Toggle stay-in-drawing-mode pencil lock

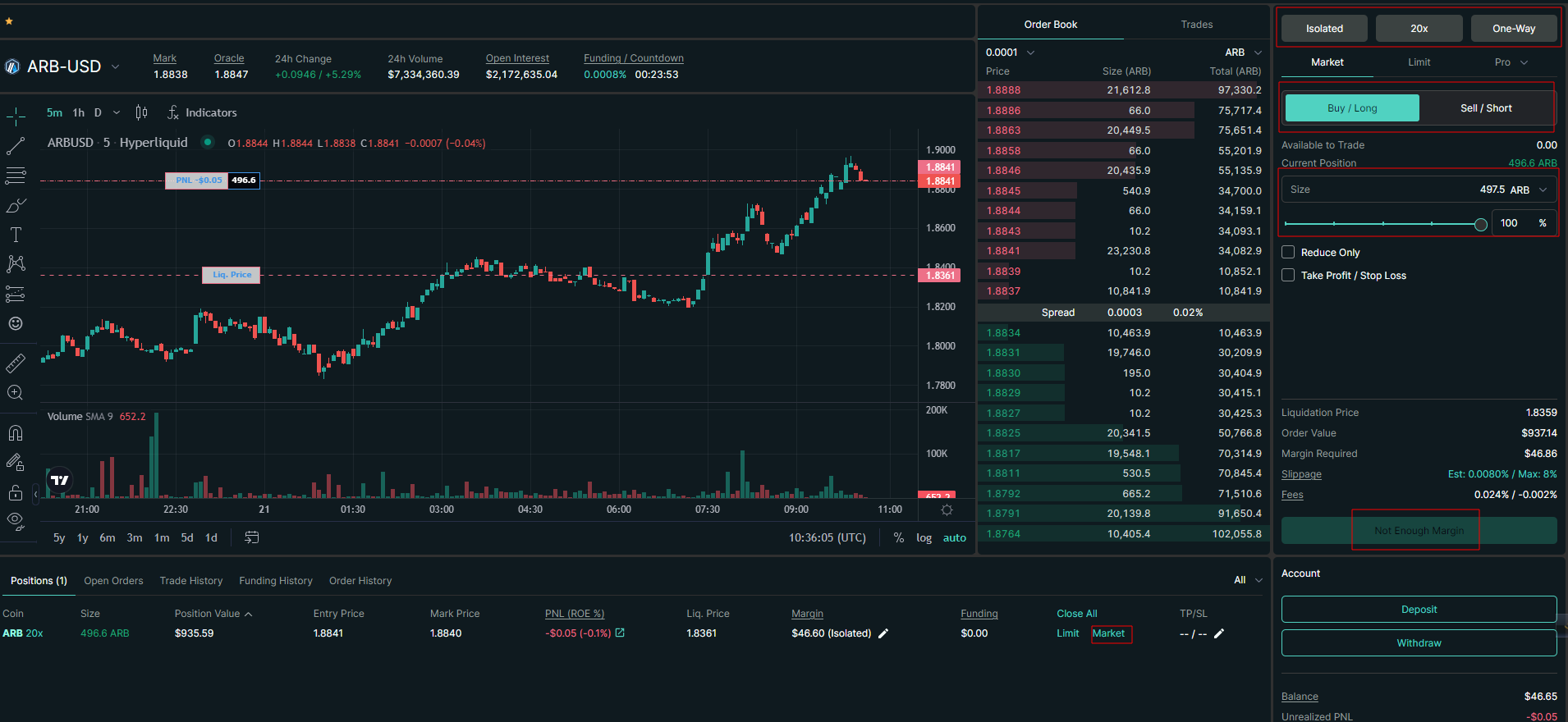[16, 462]
